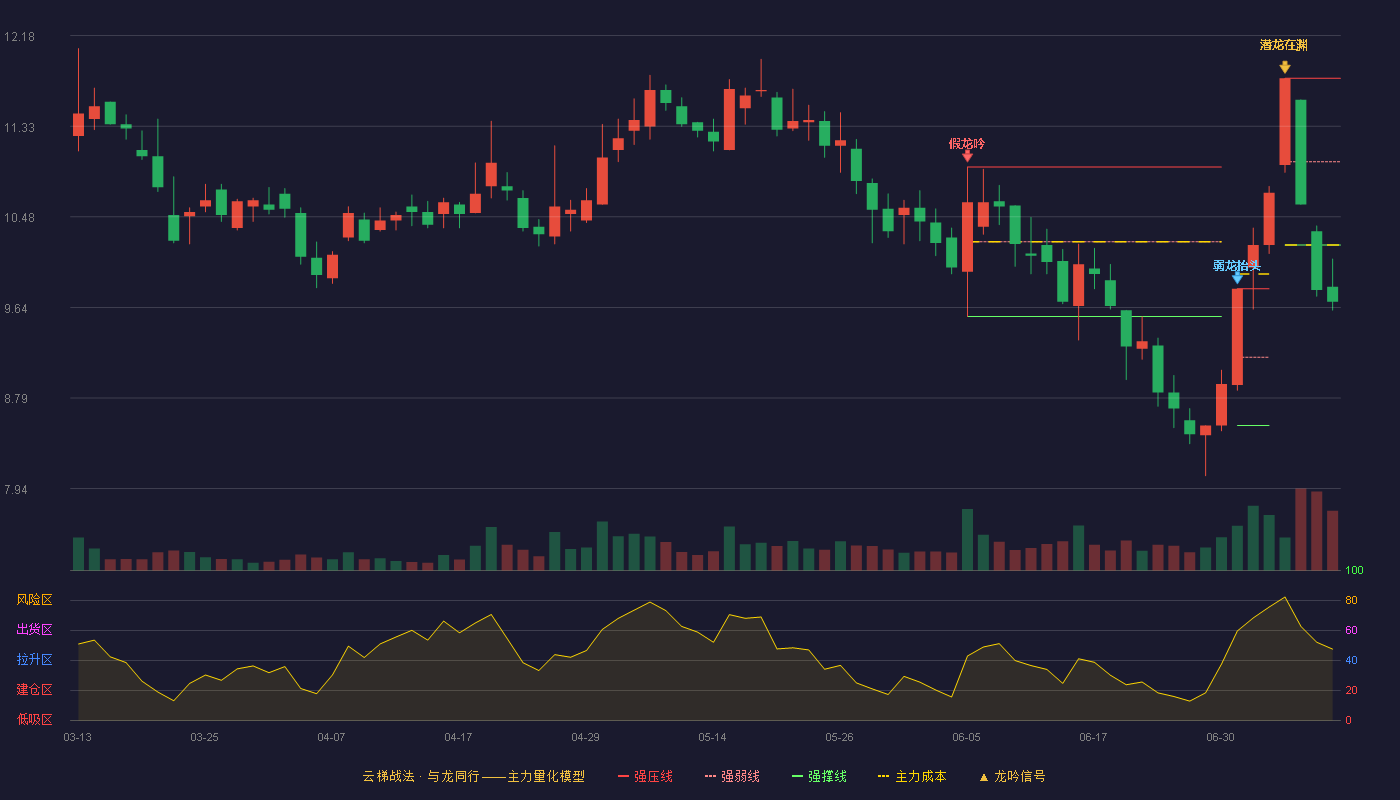
Task: Click the 80 indicator scale value
Action: point(1351,600)
